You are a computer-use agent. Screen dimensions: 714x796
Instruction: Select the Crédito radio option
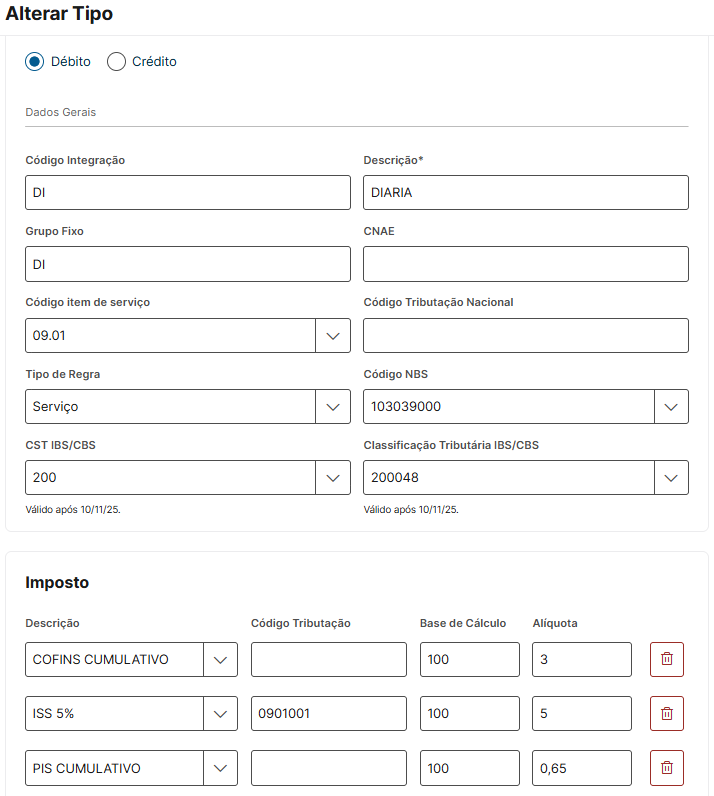click(x=117, y=62)
